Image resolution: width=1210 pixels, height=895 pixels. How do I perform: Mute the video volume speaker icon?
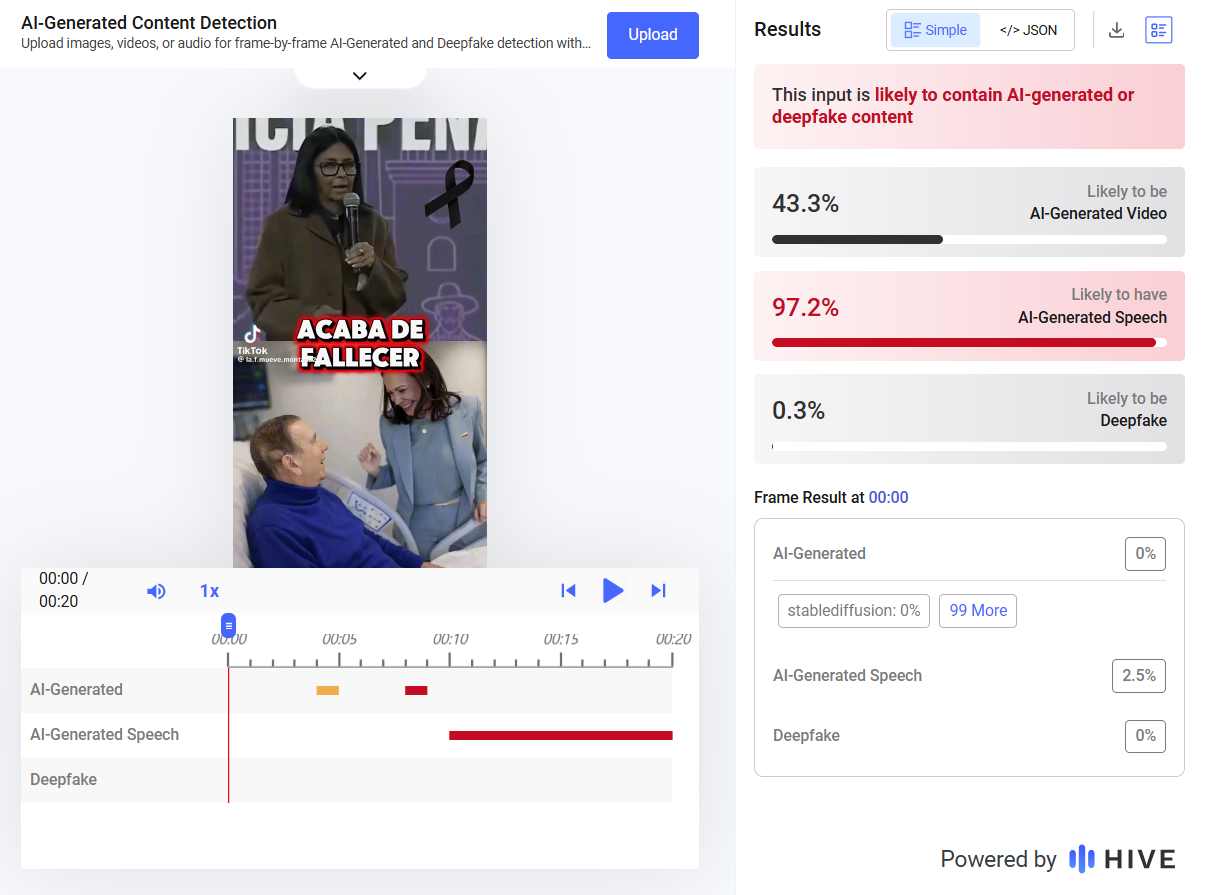tap(156, 591)
